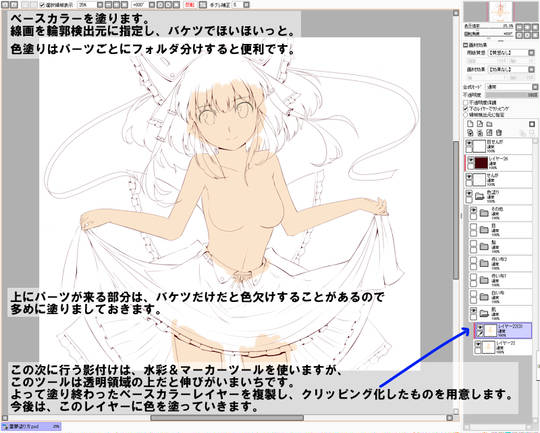This screenshot has height=433, width=540.
Task: Hide the dark red レイヤー26 layer
Action: (x=471, y=159)
